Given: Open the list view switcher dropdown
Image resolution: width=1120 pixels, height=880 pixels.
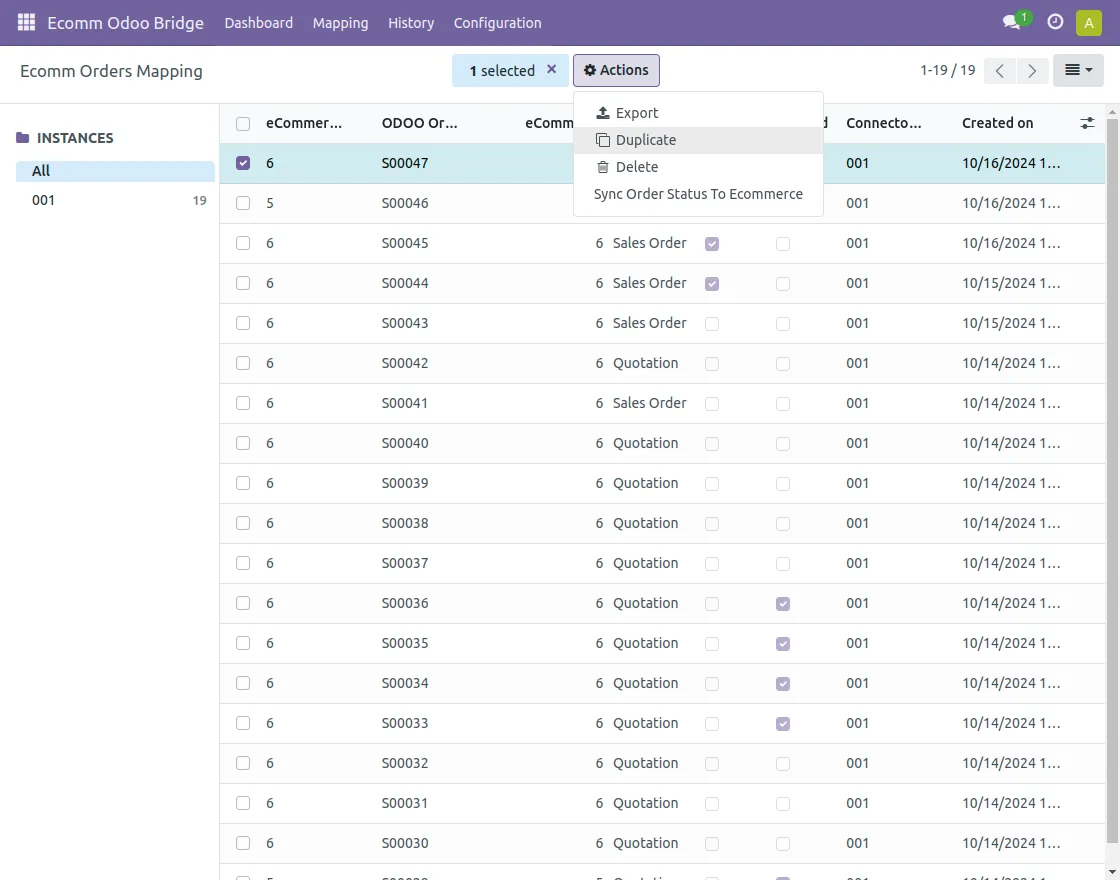Looking at the screenshot, I should (x=1078, y=71).
